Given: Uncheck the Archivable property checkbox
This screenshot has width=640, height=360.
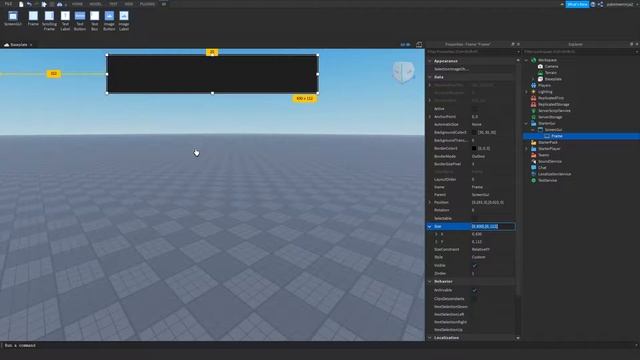Looking at the screenshot, I should 474,290.
